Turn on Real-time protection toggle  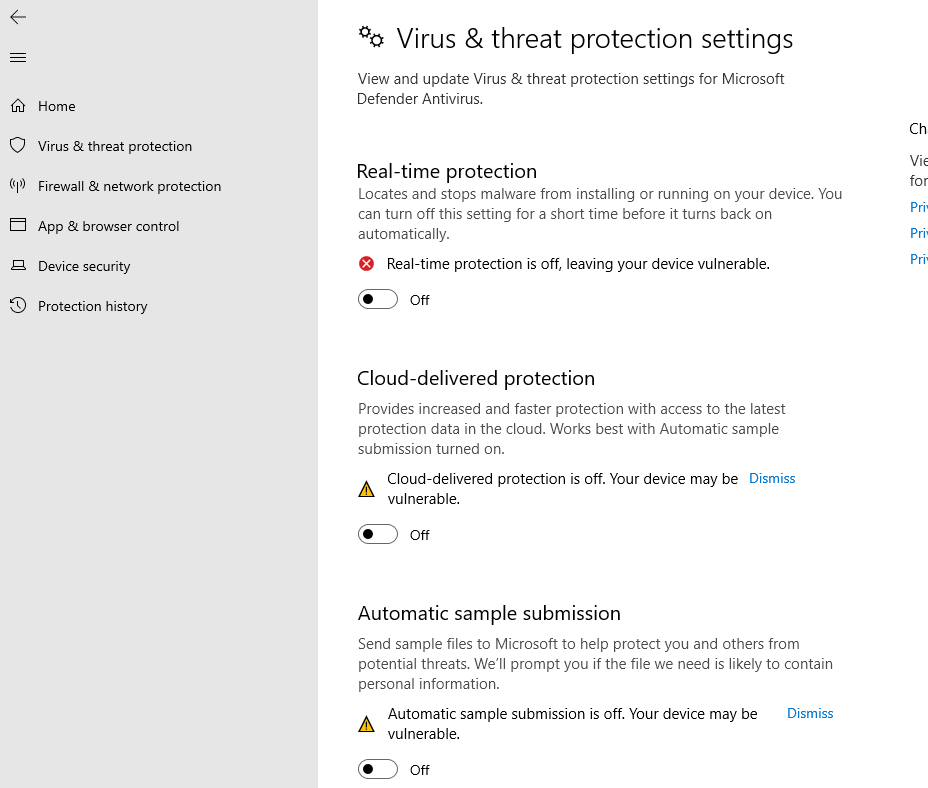click(x=378, y=300)
